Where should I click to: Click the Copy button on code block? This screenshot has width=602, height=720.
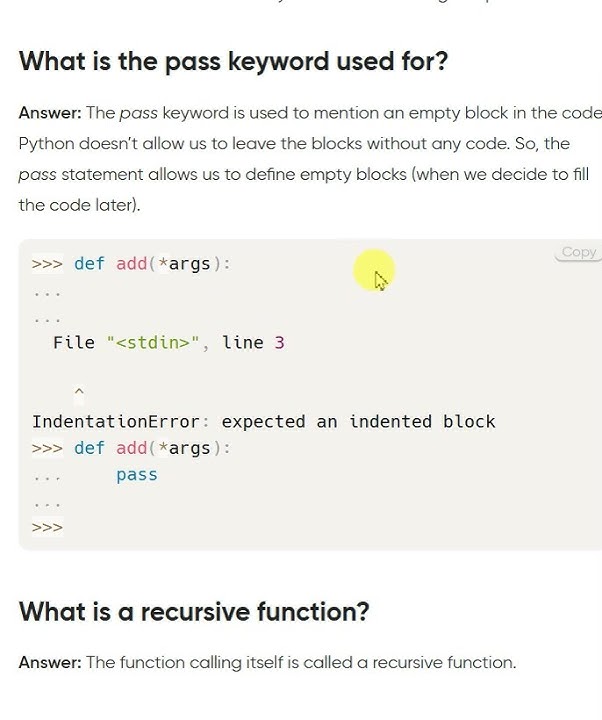point(578,253)
